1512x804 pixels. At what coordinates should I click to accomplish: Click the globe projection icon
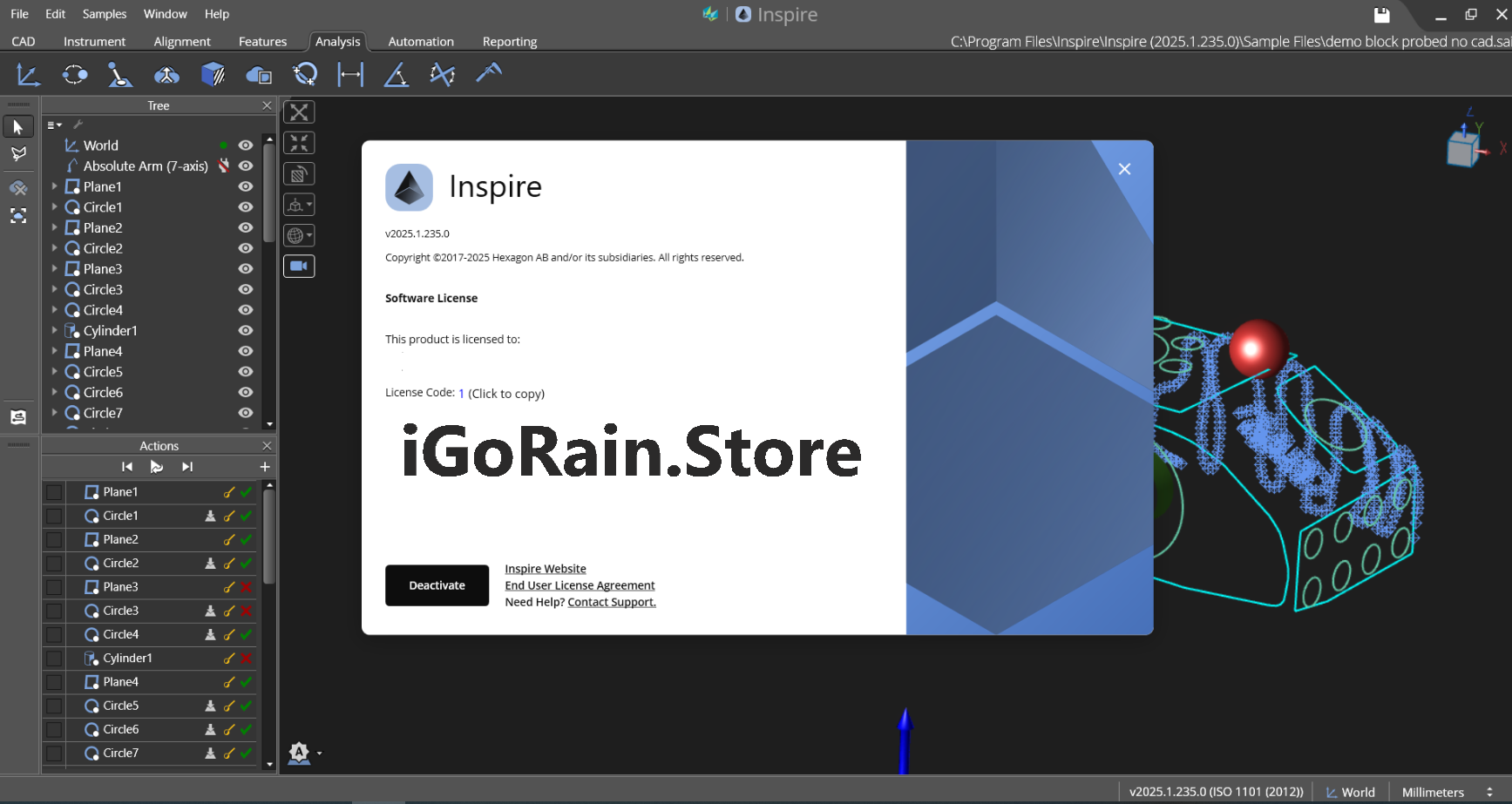[x=295, y=234]
